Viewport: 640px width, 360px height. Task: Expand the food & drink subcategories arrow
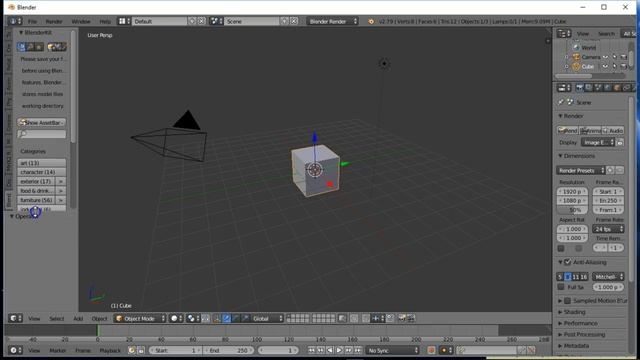click(x=60, y=191)
